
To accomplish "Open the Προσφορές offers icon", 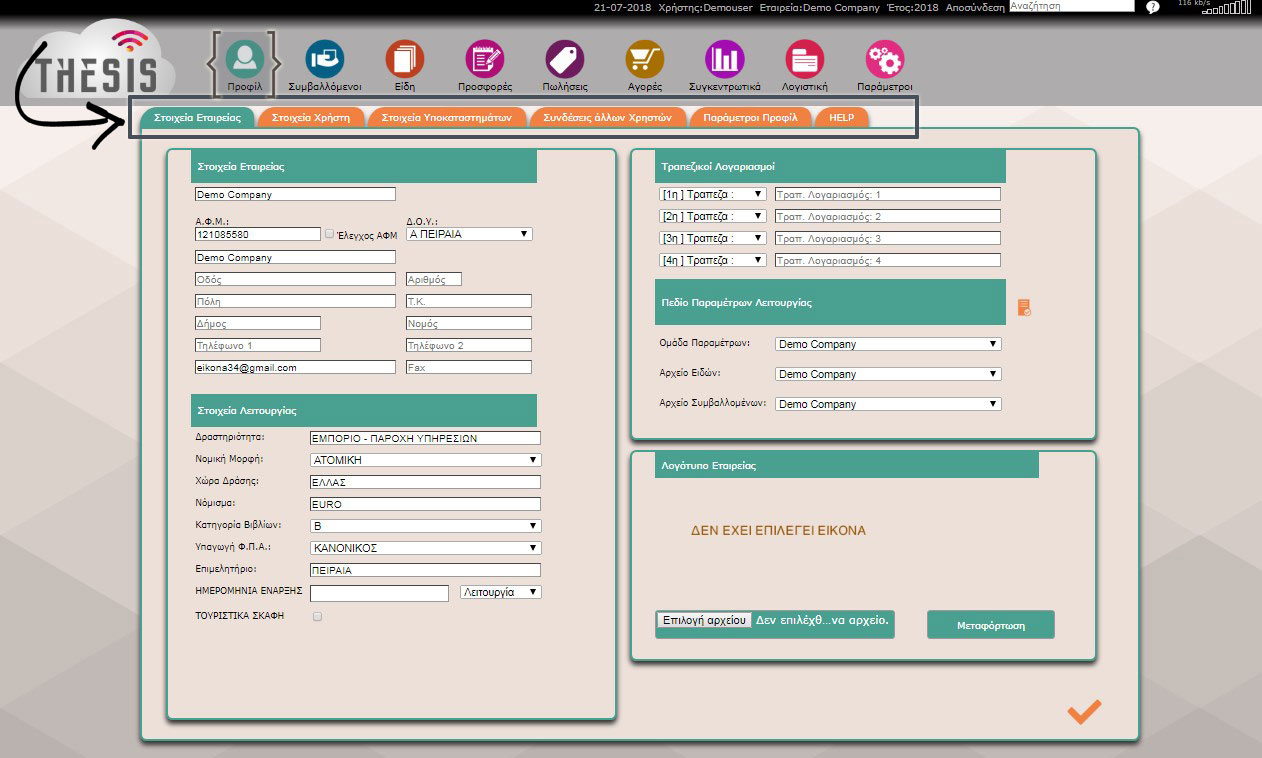I will click(485, 60).
